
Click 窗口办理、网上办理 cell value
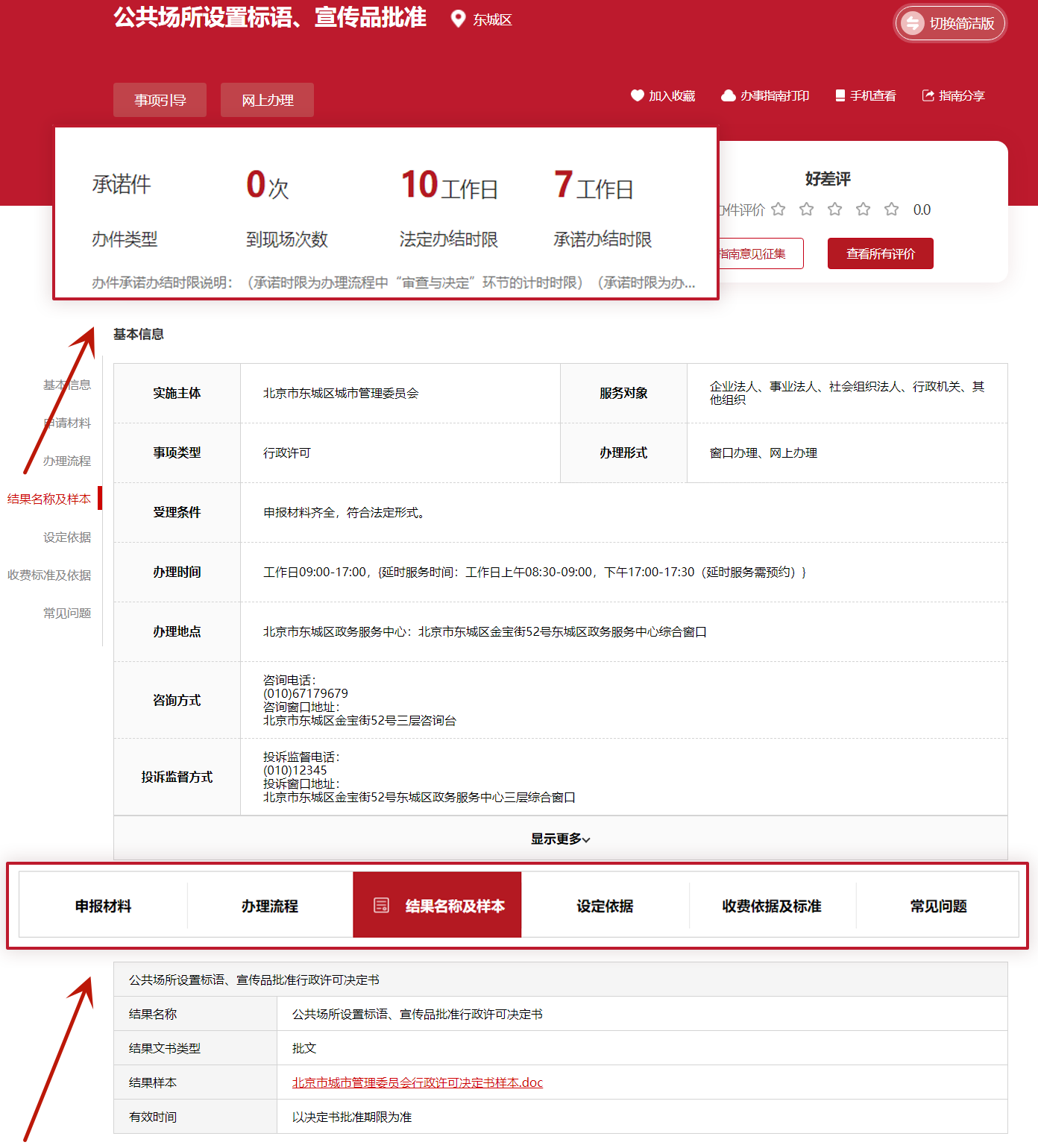[x=764, y=452]
